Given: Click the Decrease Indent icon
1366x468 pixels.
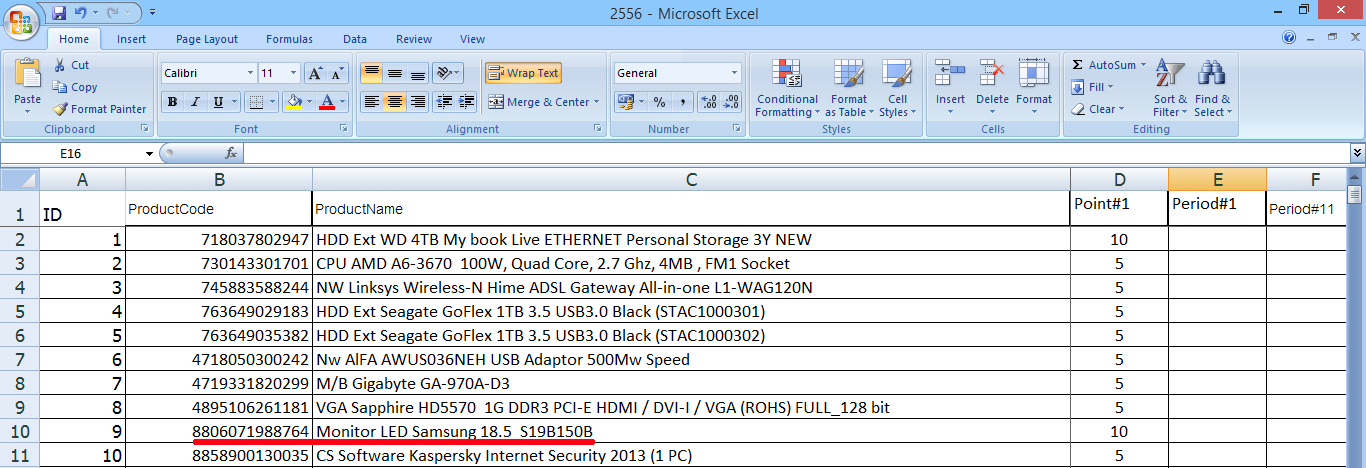Looking at the screenshot, I should tap(445, 102).
